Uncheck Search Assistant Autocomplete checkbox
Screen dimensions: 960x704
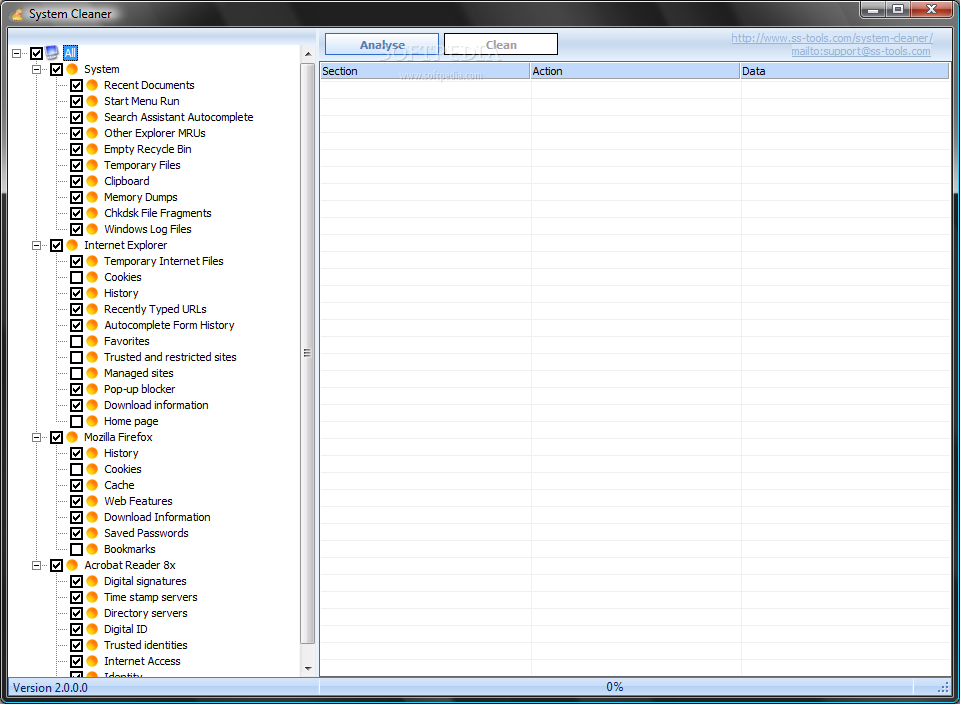77,117
